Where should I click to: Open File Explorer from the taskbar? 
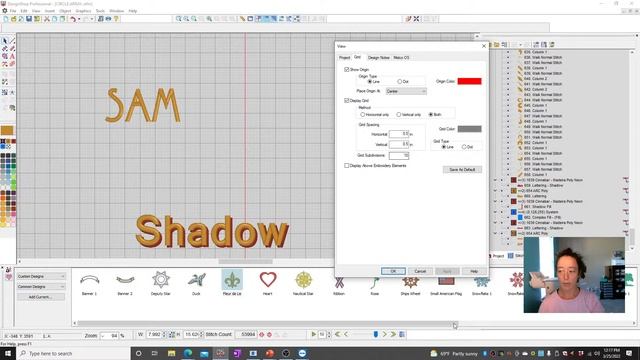pos(171,353)
